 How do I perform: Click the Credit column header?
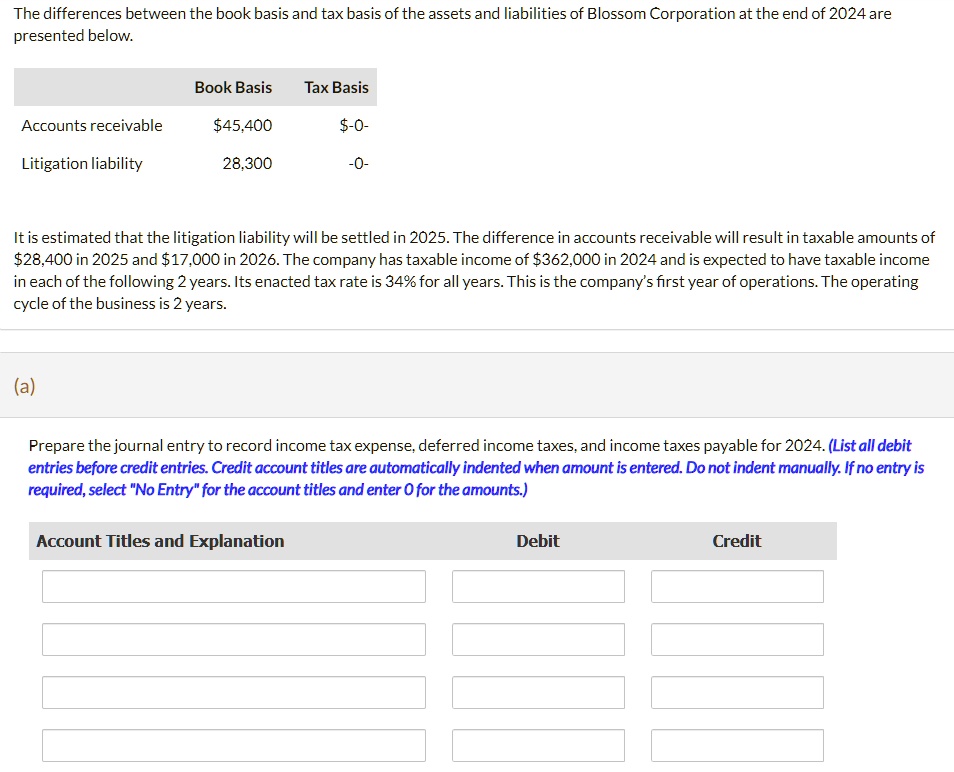coord(736,541)
